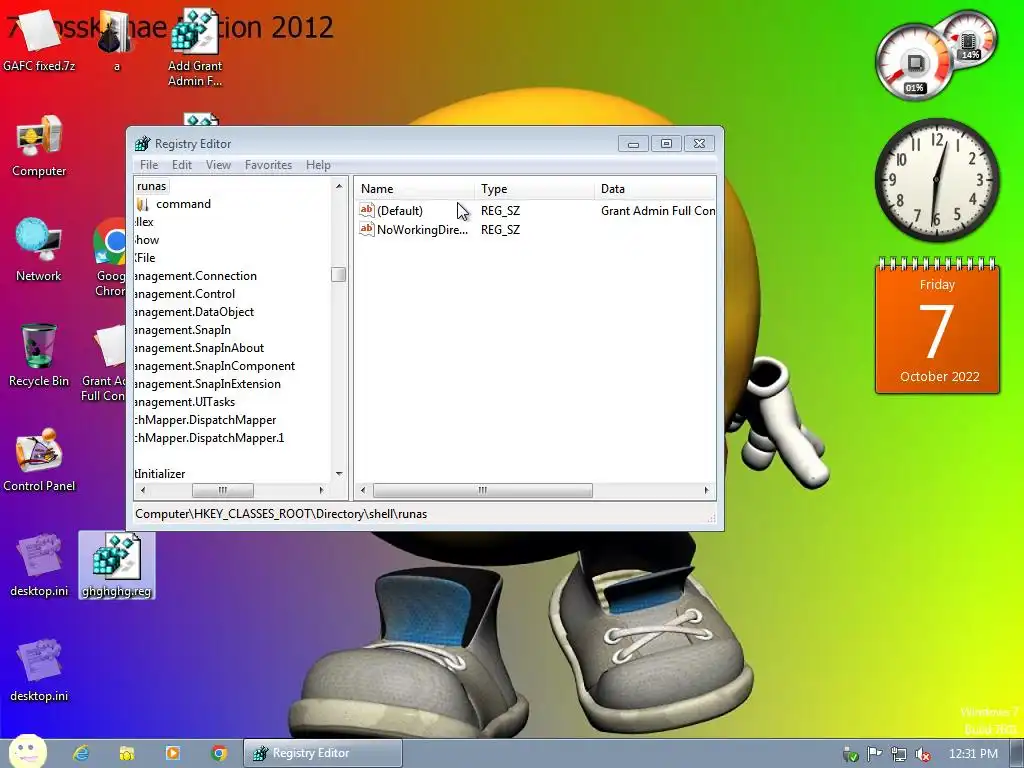Viewport: 1024px width, 768px height.
Task: Open Windows Media Player from the taskbar
Action: coord(173,753)
